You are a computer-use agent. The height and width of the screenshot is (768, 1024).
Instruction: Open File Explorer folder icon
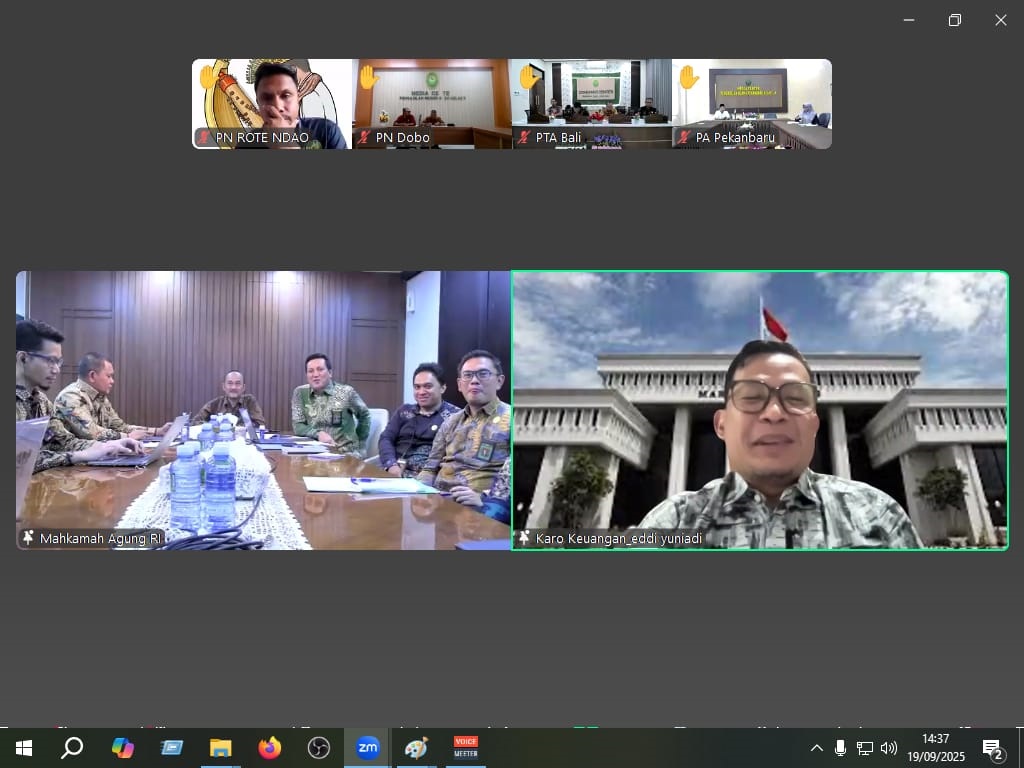coord(220,748)
